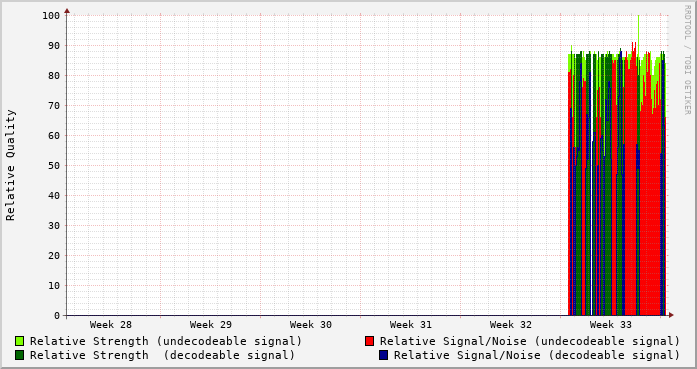Click the 'Relative Signal/Noise (decodeable signal)' legend text
697x369 pixels.
click(537, 355)
